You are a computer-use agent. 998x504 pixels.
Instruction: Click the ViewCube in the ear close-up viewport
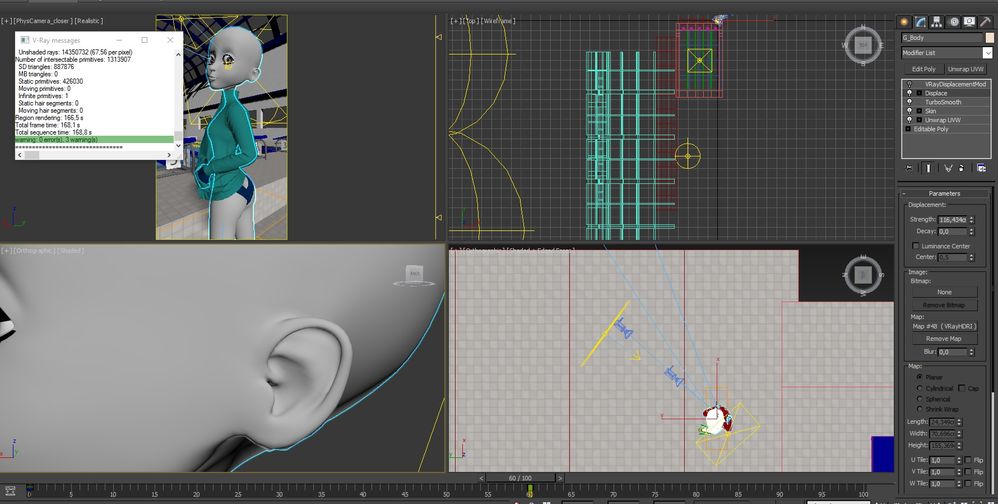tap(415, 275)
